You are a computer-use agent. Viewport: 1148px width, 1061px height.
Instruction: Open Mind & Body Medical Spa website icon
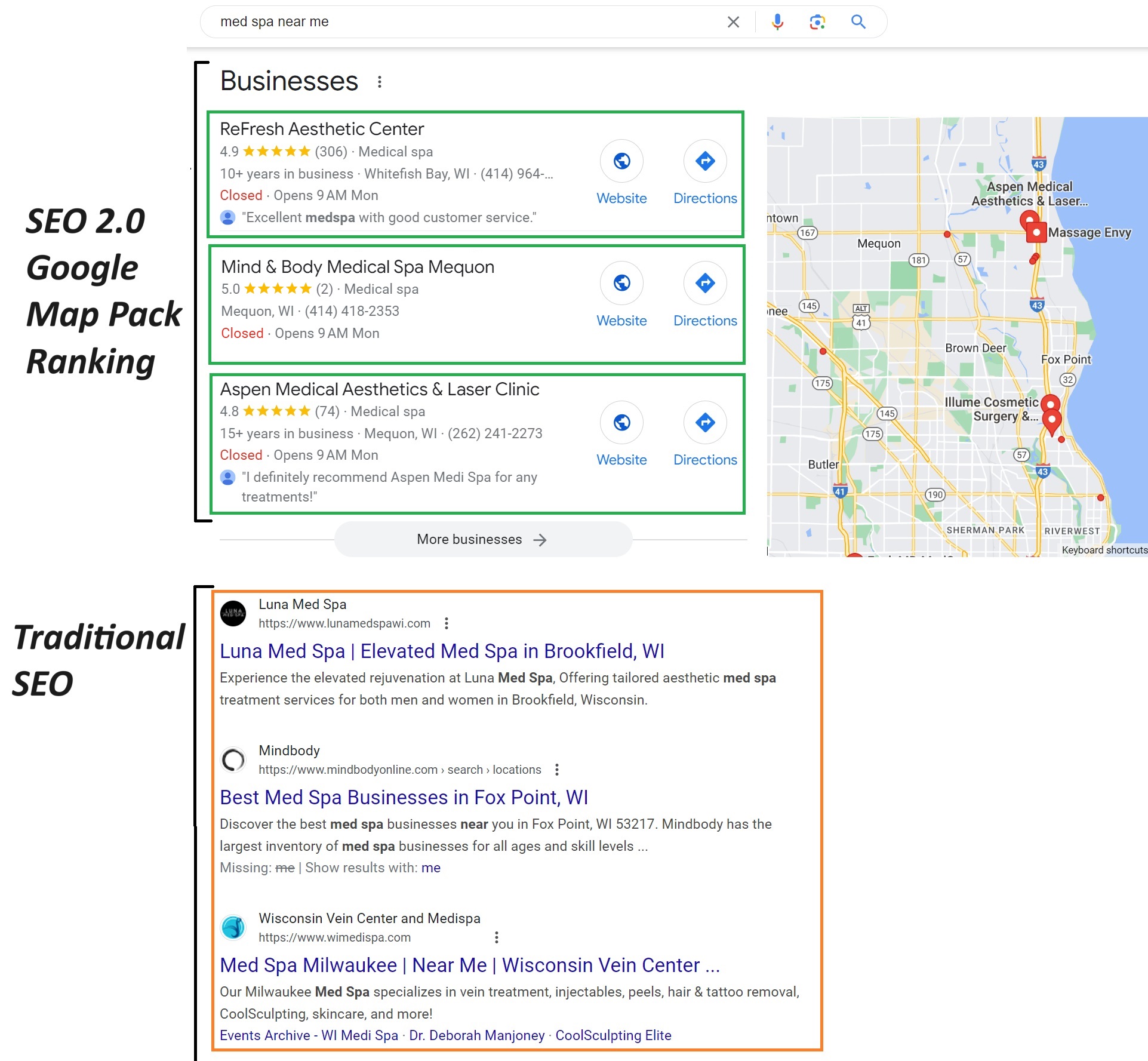(x=621, y=283)
